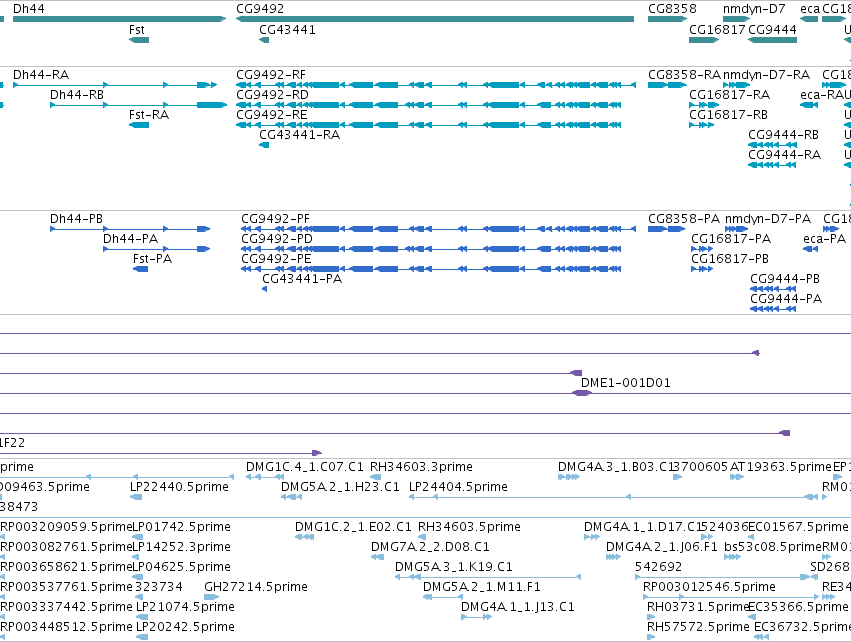Click the CG16817-RA transcript label
The image size is (851, 642).
tap(729, 95)
